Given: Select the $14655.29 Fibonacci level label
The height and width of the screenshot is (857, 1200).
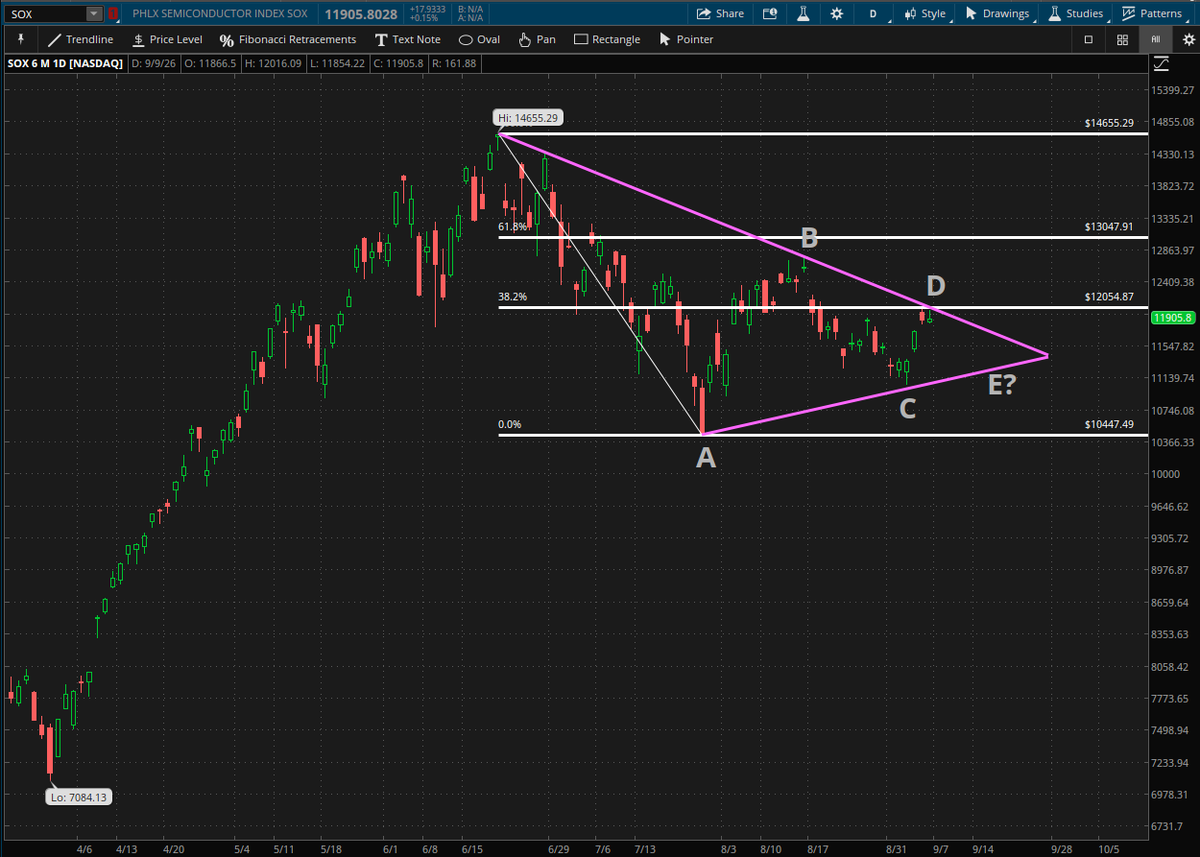Looking at the screenshot, I should (x=1109, y=123).
